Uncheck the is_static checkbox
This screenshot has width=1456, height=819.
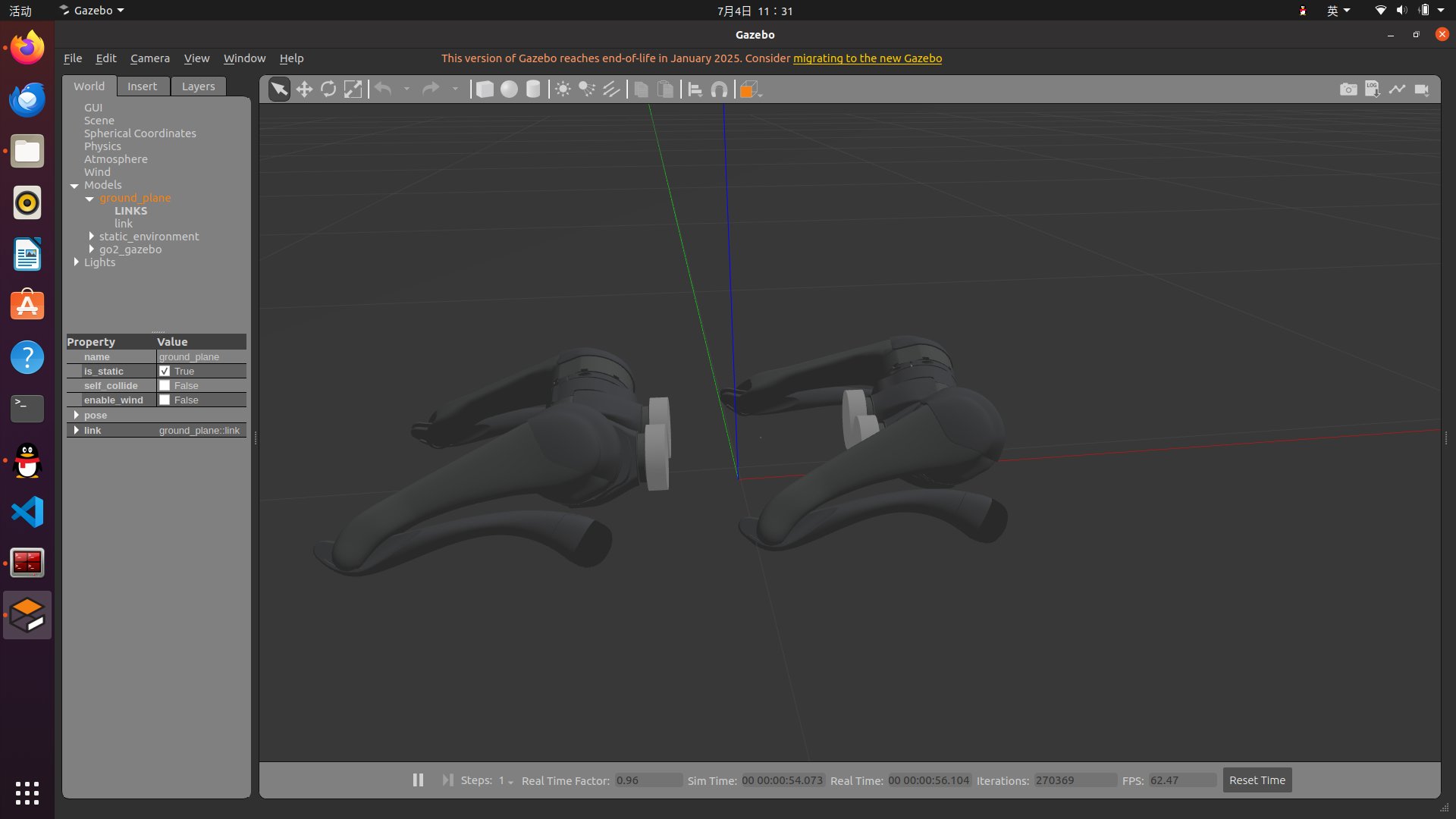pyautogui.click(x=165, y=371)
